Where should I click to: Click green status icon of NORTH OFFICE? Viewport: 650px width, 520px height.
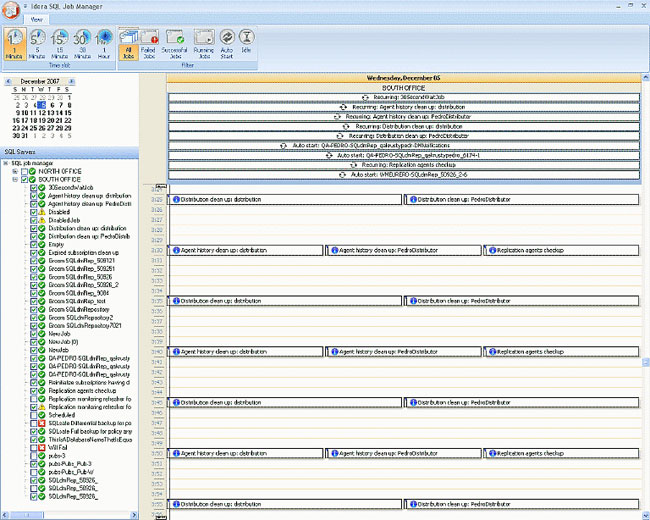click(32, 171)
